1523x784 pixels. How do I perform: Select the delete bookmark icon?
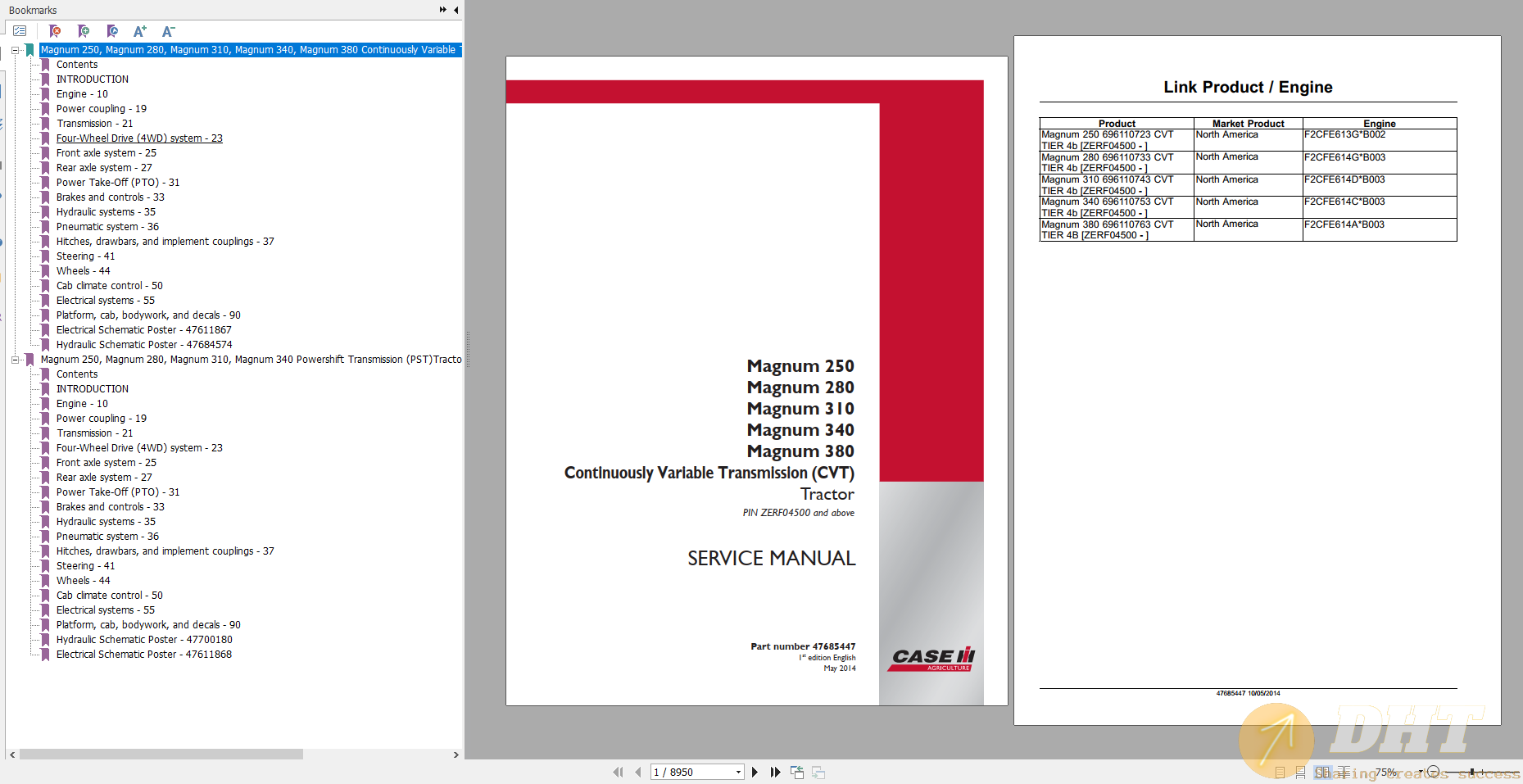(54, 31)
